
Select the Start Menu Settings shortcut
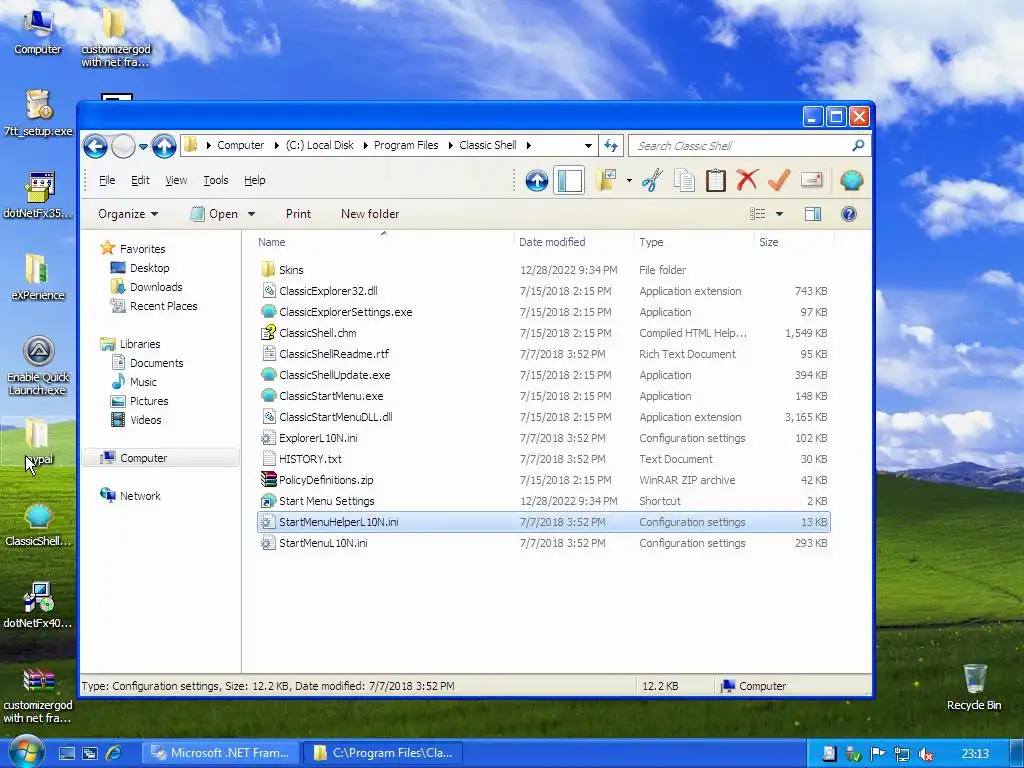pos(327,501)
